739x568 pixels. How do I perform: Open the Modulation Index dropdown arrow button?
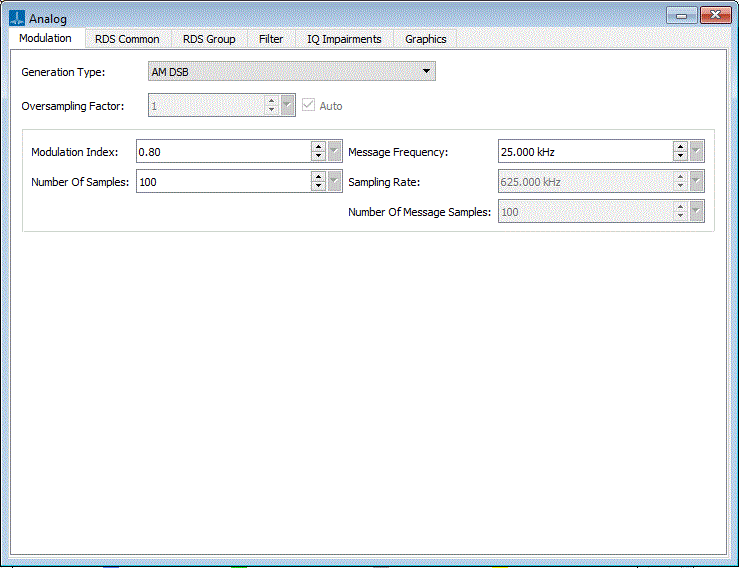[335, 152]
